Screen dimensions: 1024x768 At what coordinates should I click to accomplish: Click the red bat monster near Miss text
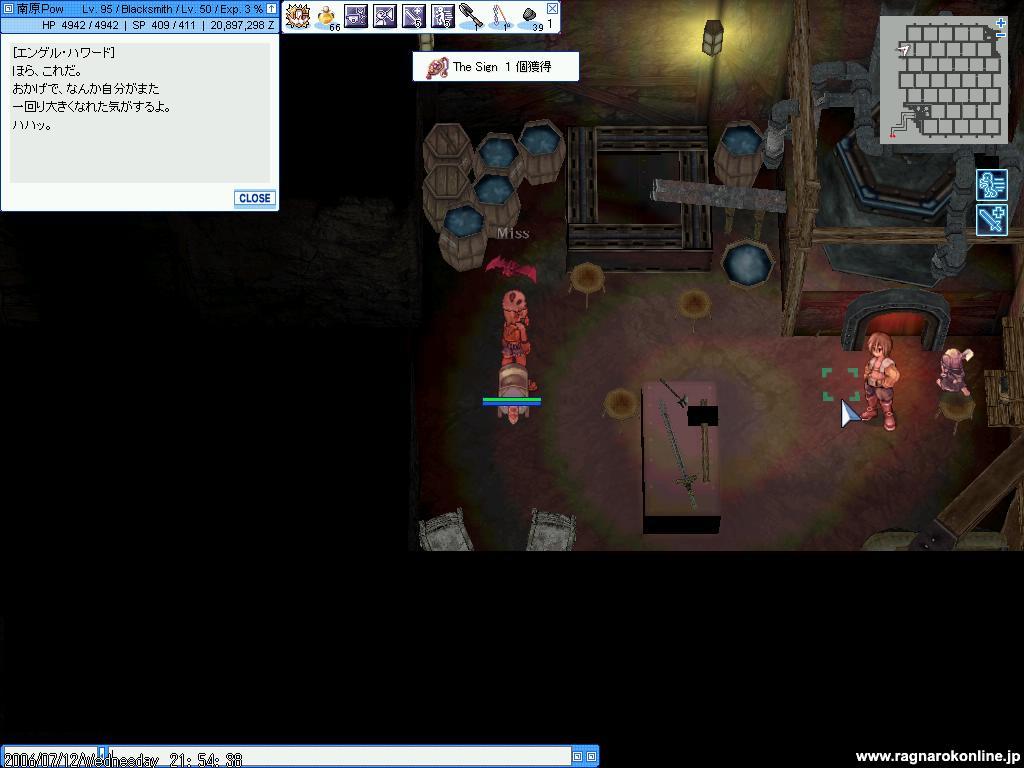tap(511, 269)
